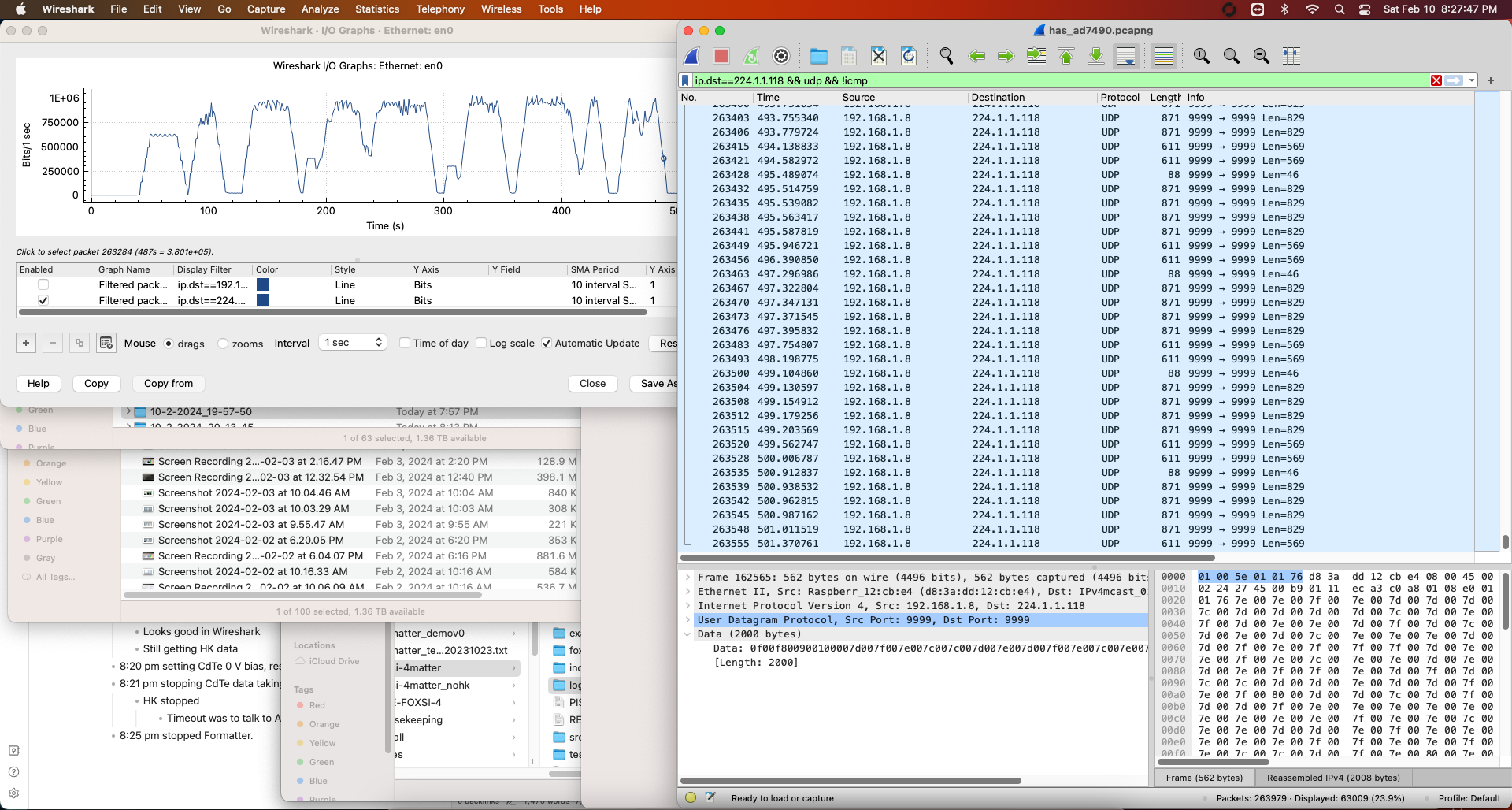The width and height of the screenshot is (1512, 810).
Task: Switch to Frame (562 bytes) tab
Action: click(1204, 778)
